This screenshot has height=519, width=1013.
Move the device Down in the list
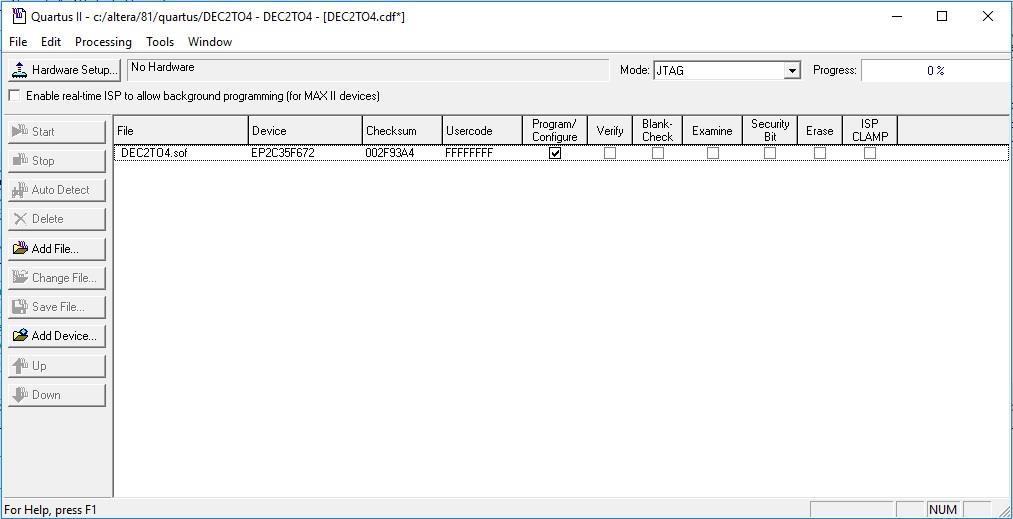pos(56,394)
